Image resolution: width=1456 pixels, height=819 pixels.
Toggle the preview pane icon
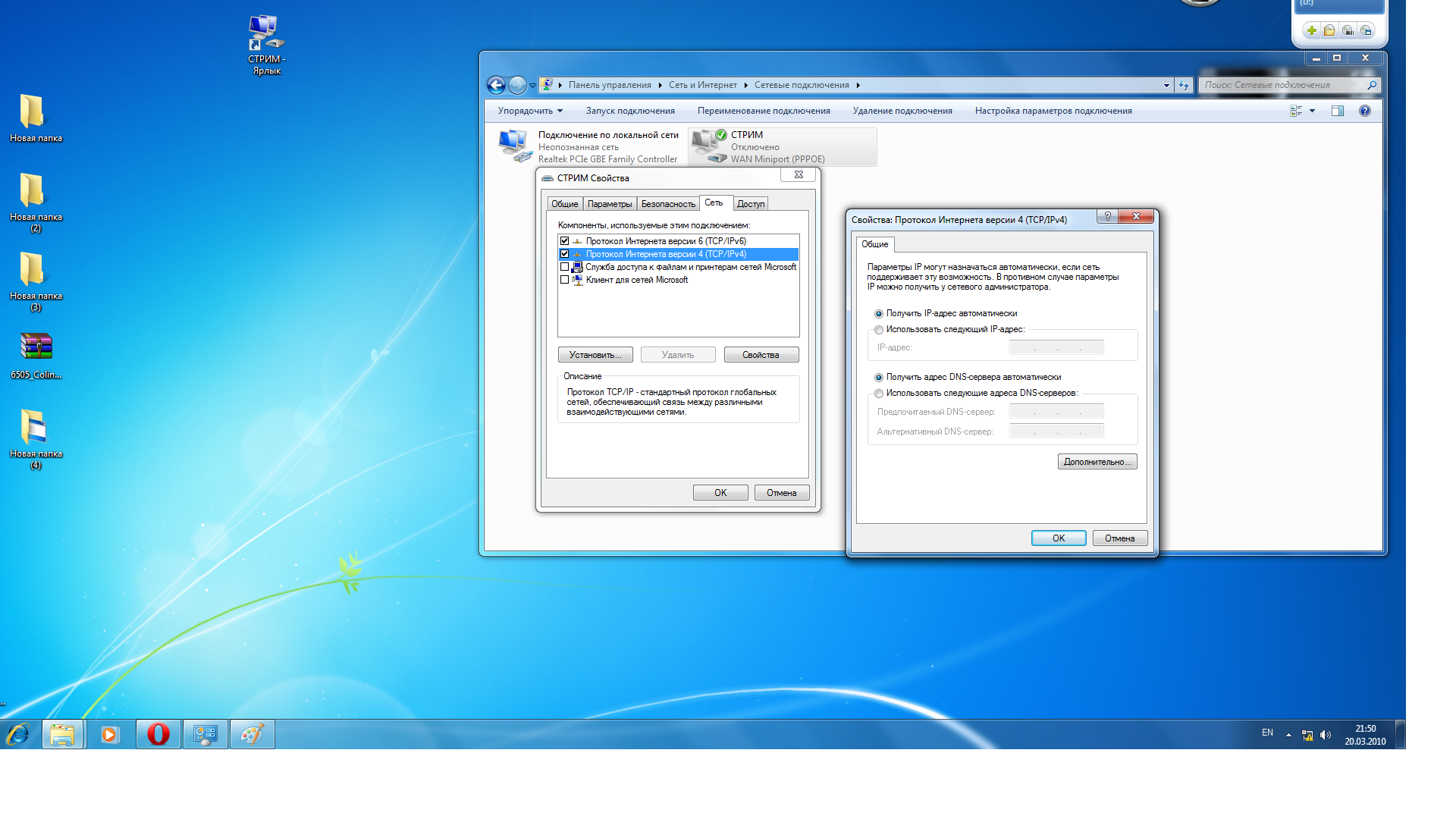coord(1338,111)
